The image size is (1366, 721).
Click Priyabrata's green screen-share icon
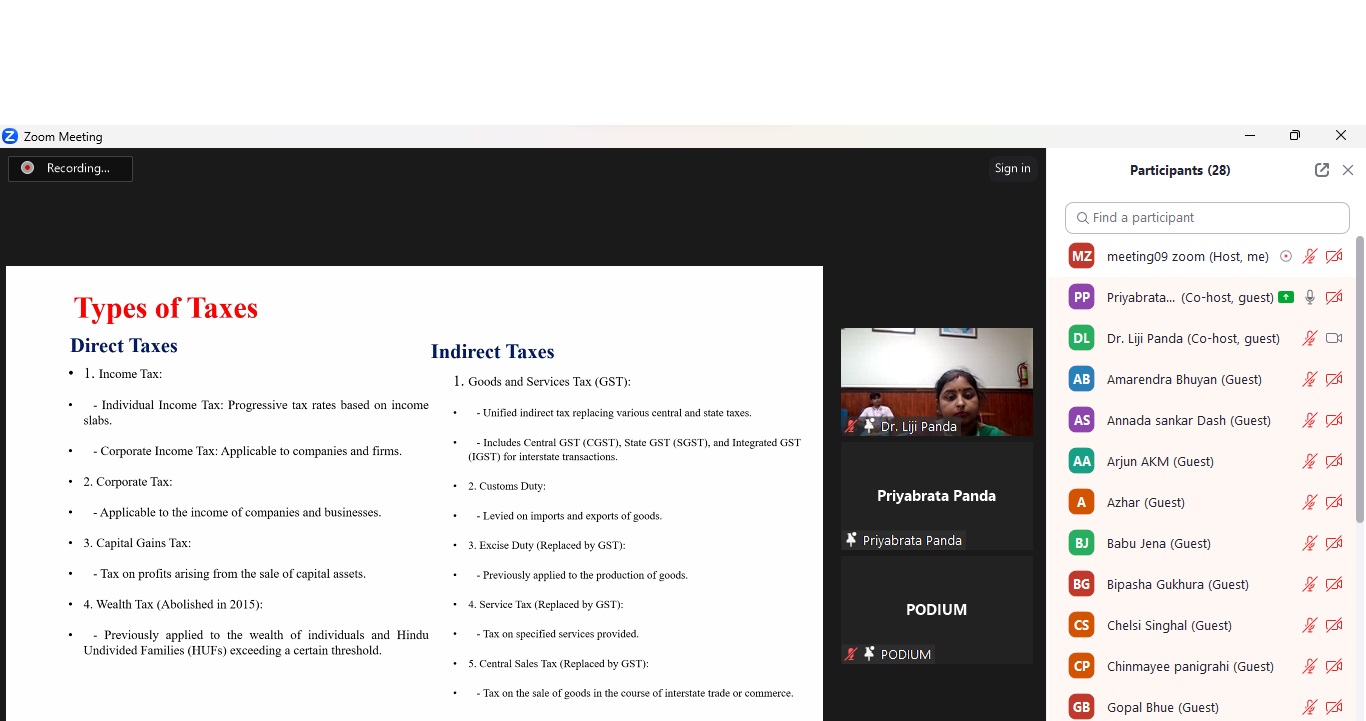[x=1286, y=297]
